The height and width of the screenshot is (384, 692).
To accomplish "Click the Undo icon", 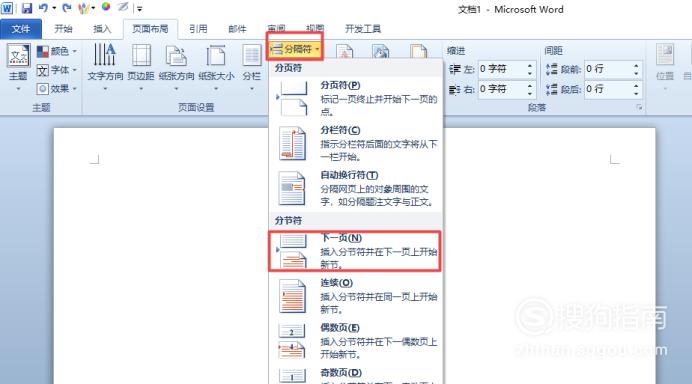I will 44,8.
